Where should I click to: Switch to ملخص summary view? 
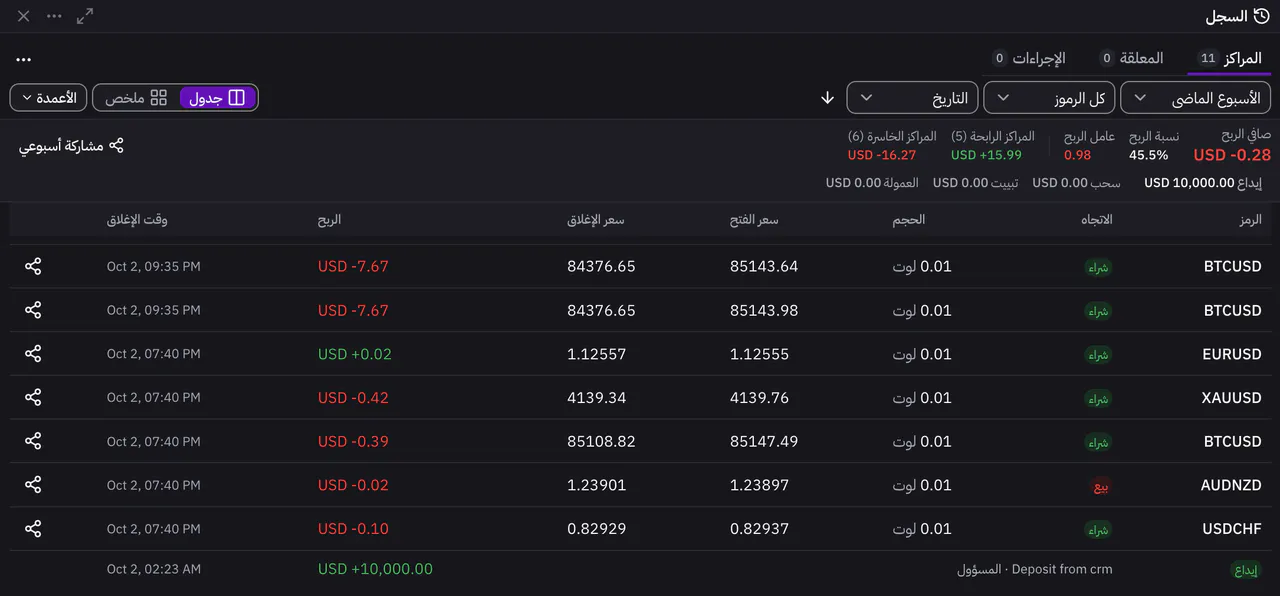[x=136, y=98]
